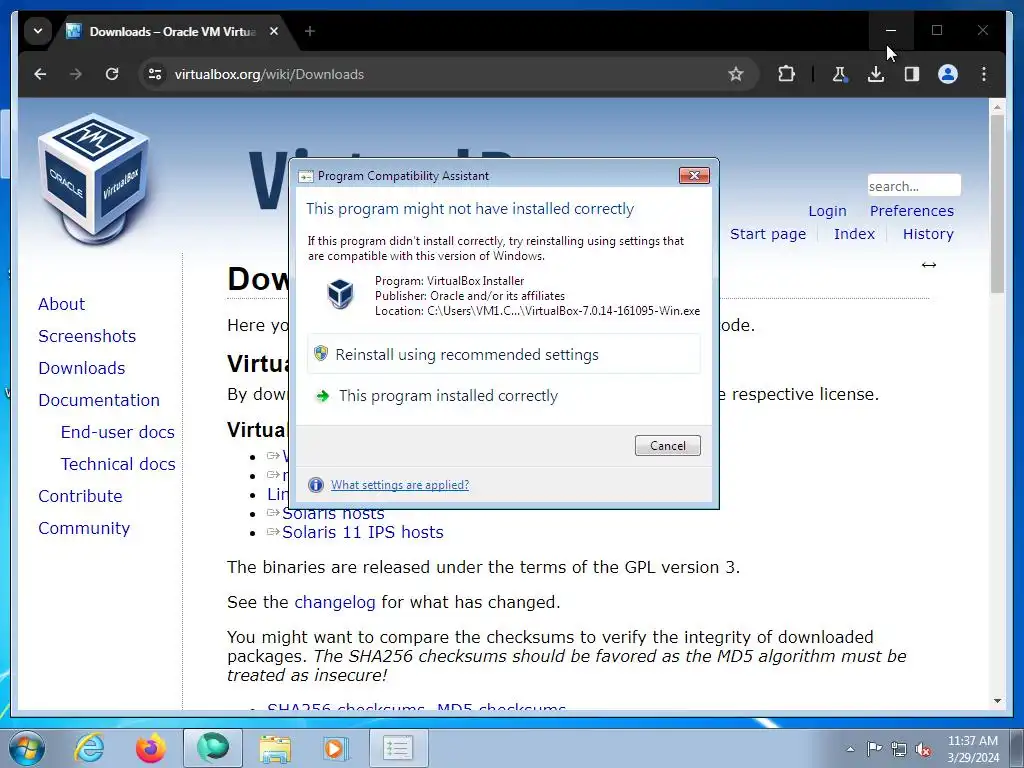Open Chrome three-dot menu
The width and height of the screenshot is (1024, 768).
(x=984, y=74)
